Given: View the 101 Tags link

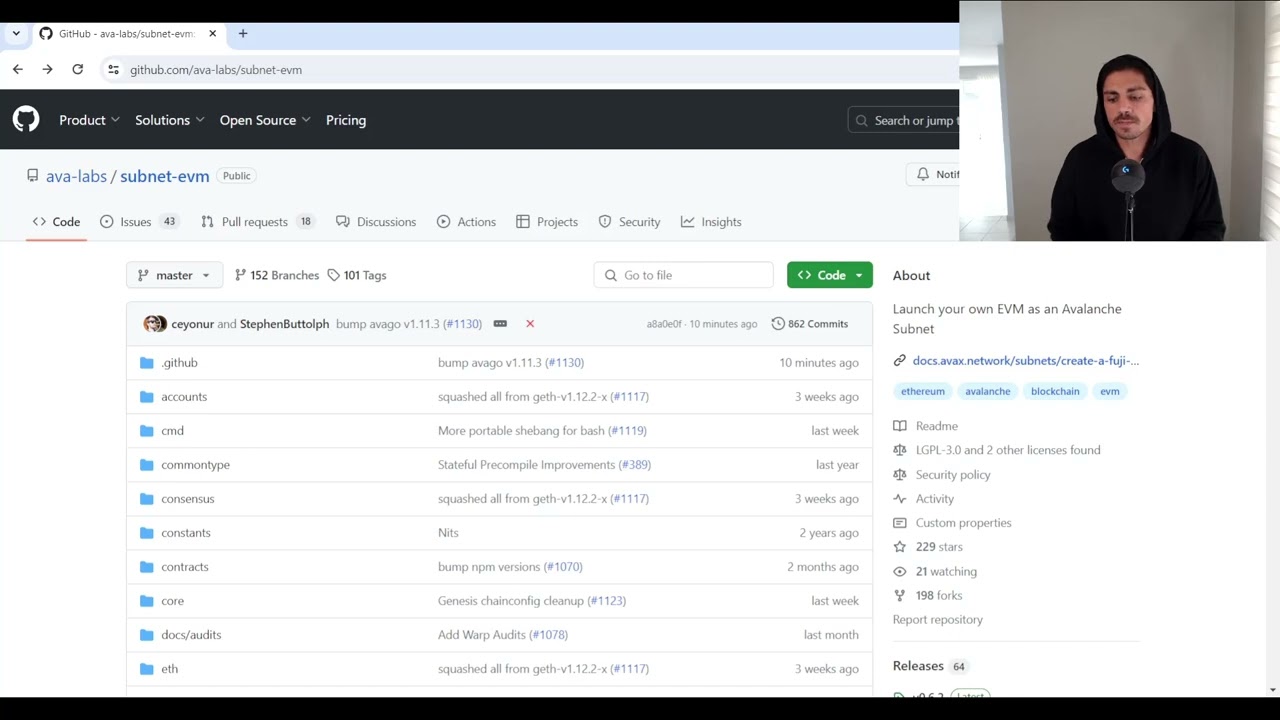Looking at the screenshot, I should [357, 275].
